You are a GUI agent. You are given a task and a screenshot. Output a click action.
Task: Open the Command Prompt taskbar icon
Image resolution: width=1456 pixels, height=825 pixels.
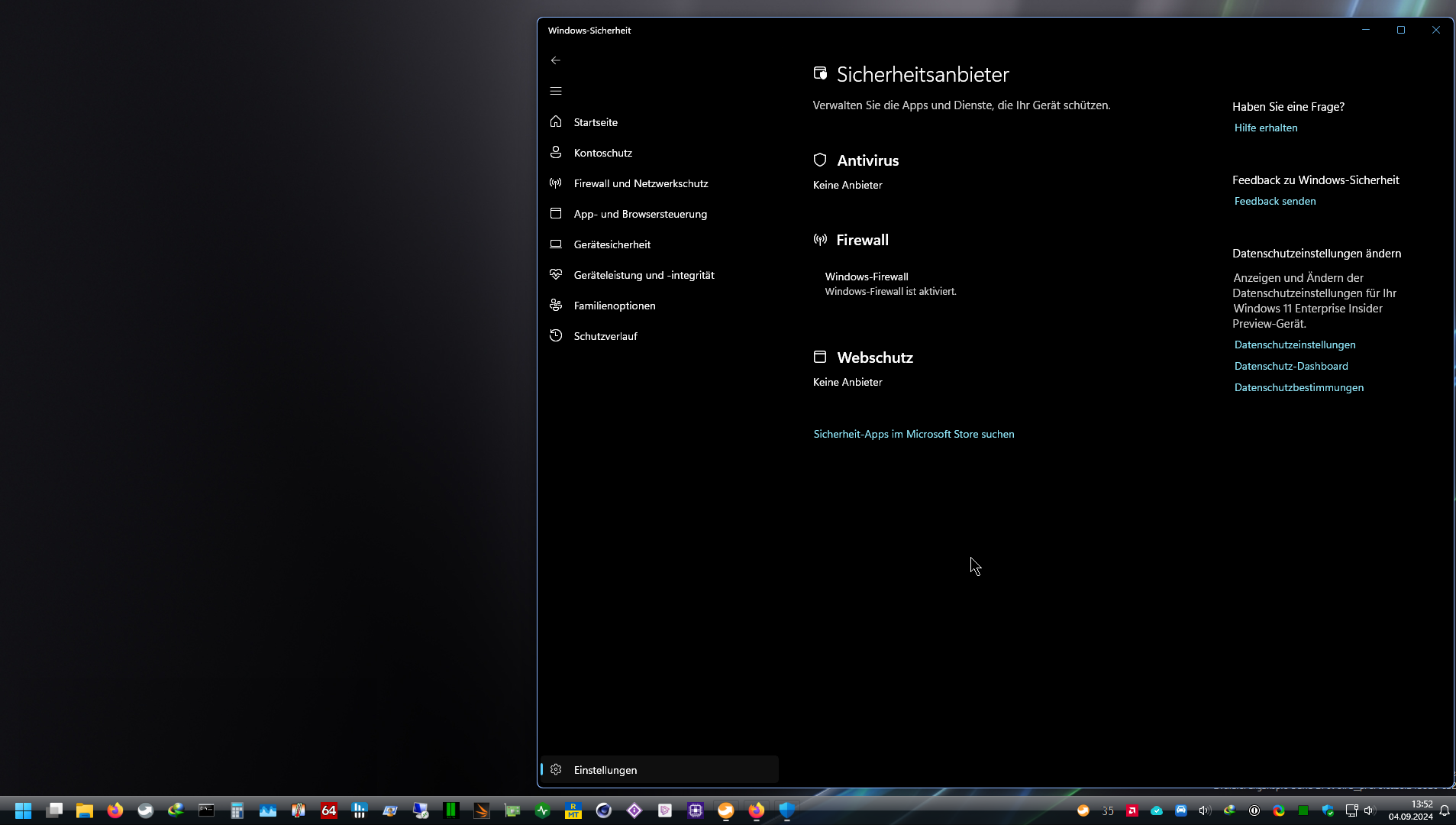(x=207, y=810)
